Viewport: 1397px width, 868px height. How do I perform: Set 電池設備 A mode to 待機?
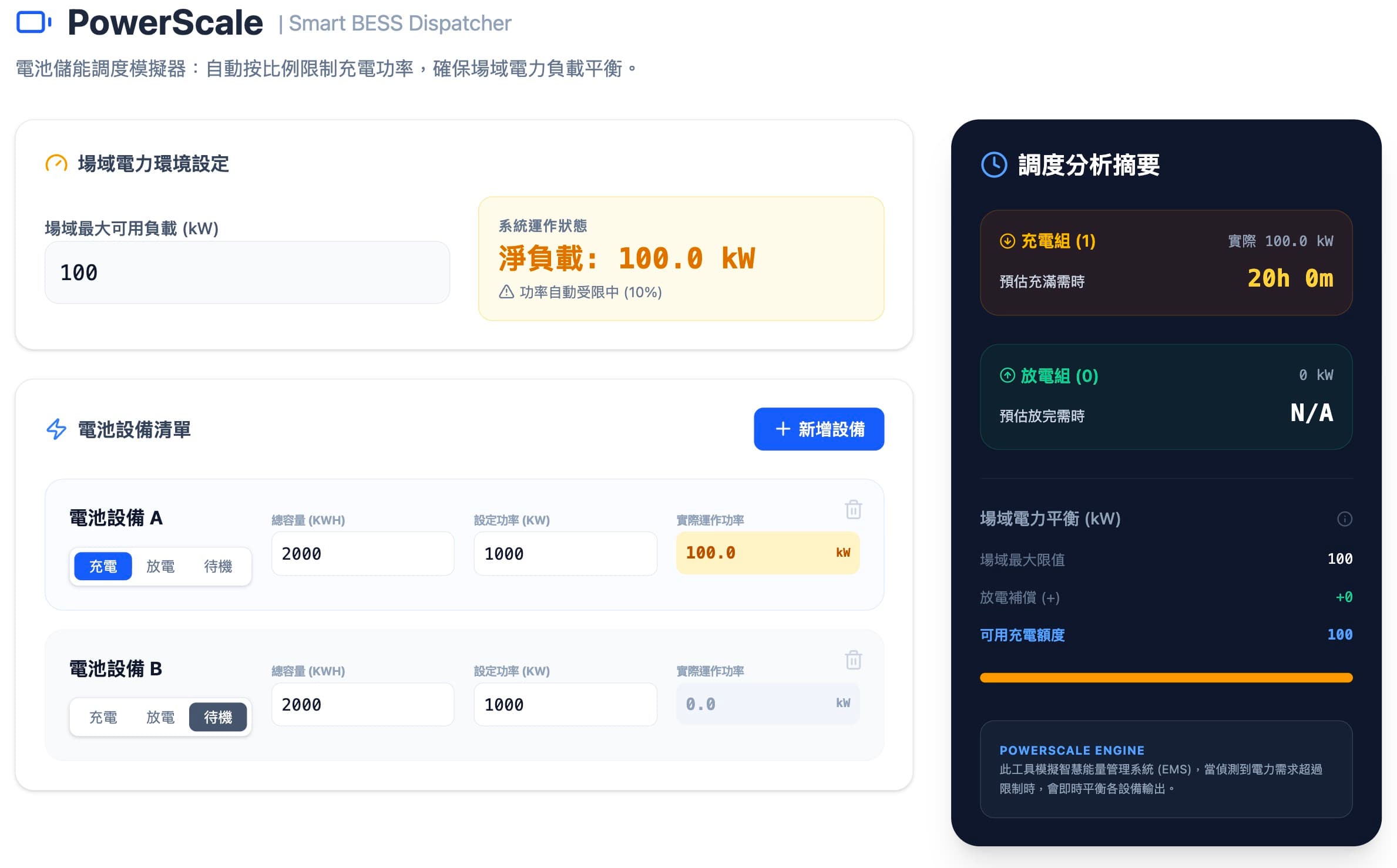click(x=218, y=566)
